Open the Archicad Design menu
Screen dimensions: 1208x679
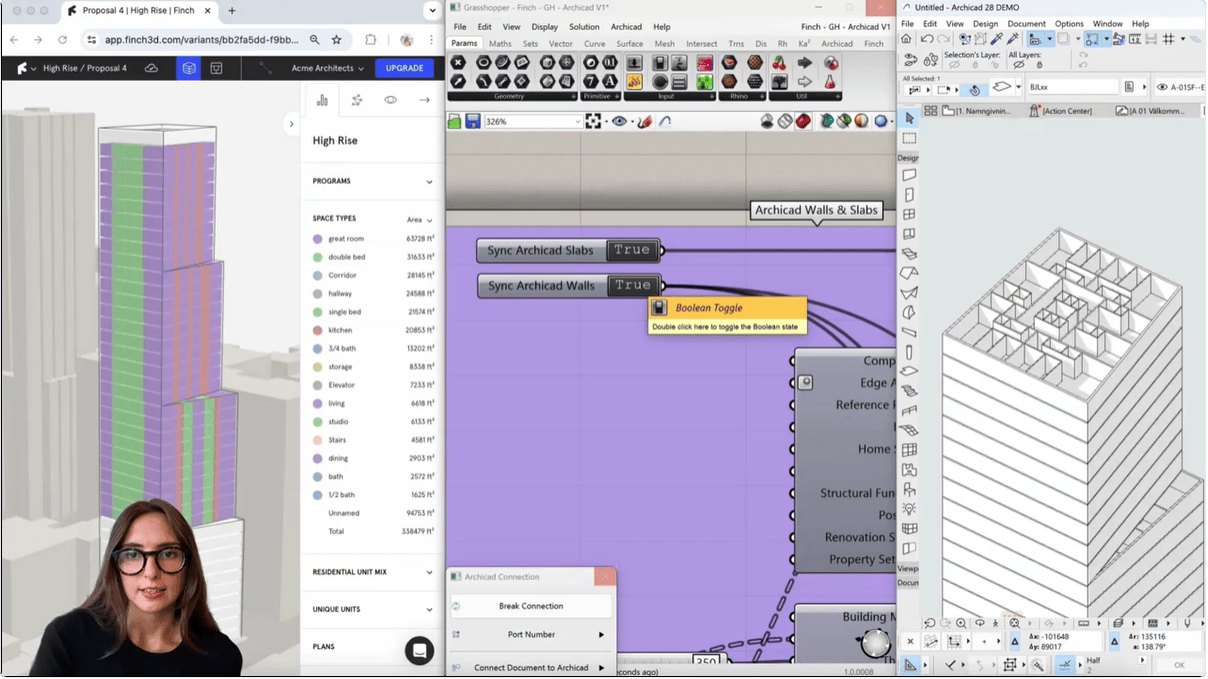[985, 23]
